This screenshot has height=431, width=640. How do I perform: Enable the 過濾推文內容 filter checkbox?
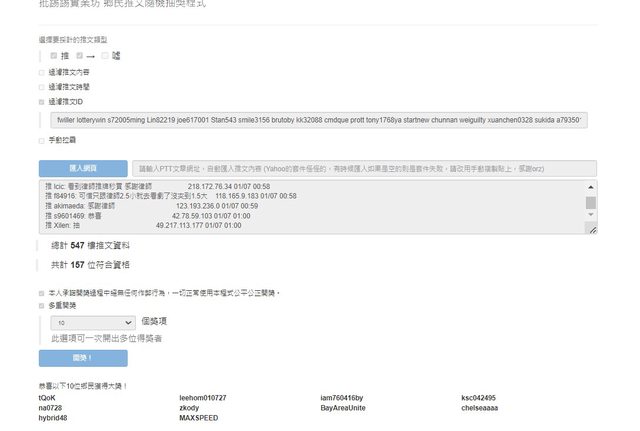[42, 72]
